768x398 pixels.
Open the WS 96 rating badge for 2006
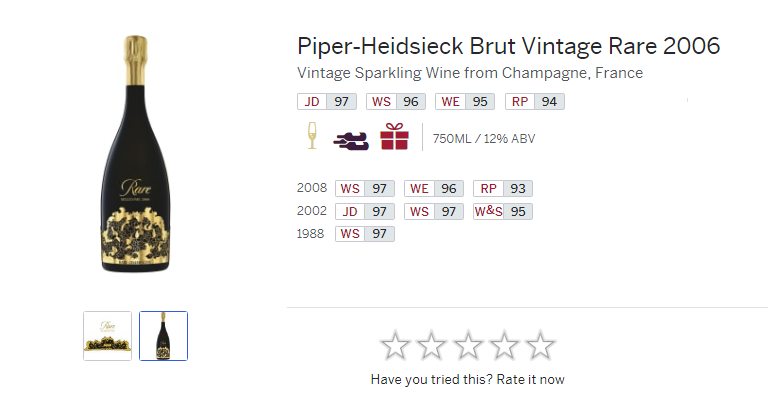[x=396, y=102]
